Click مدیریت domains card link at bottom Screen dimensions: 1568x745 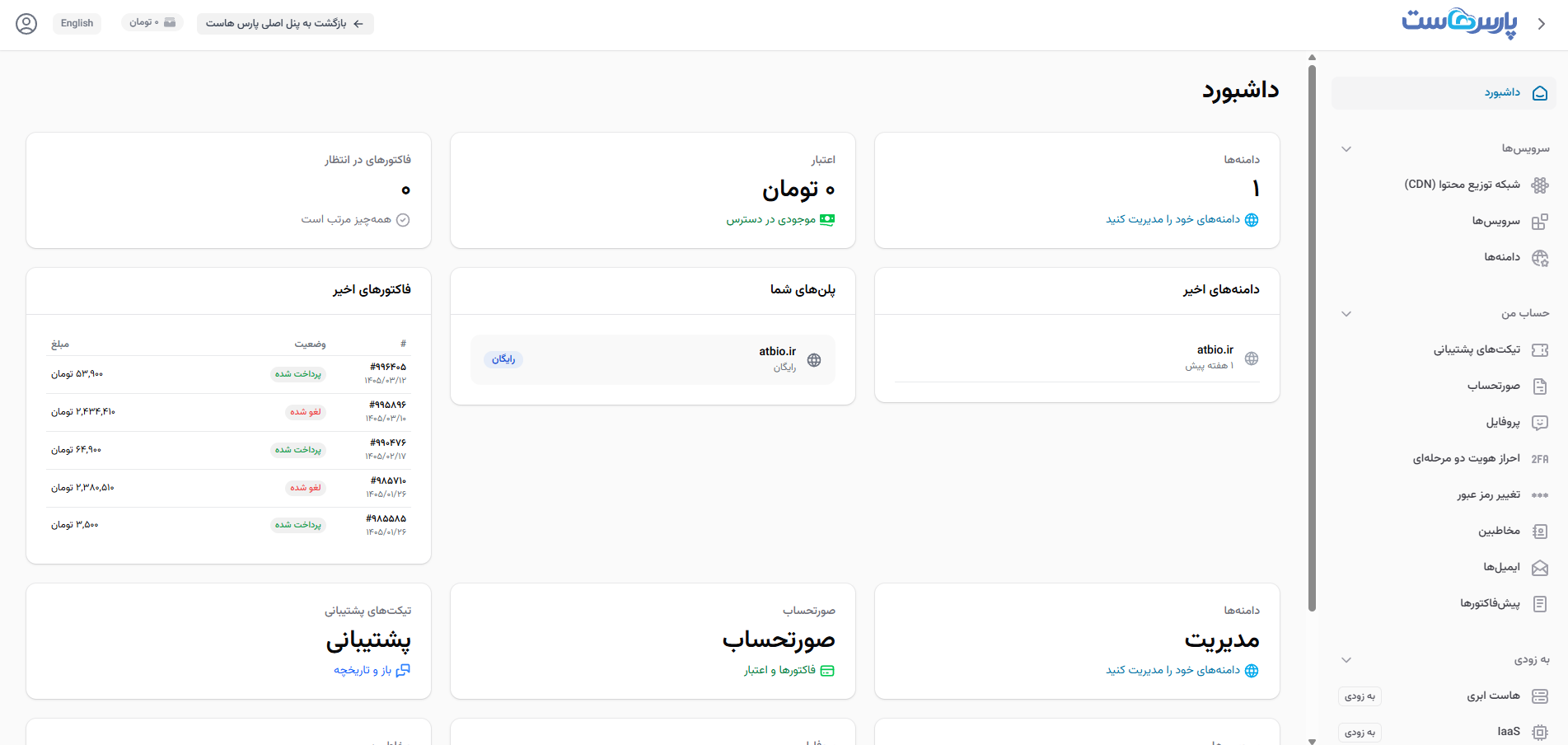1172,670
